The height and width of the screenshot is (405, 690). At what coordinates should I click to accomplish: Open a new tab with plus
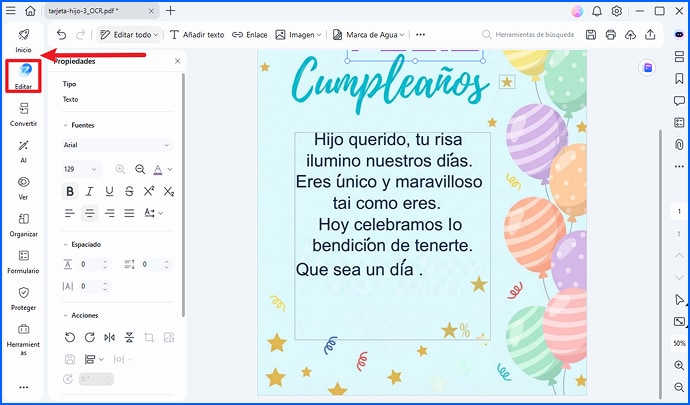tap(170, 11)
